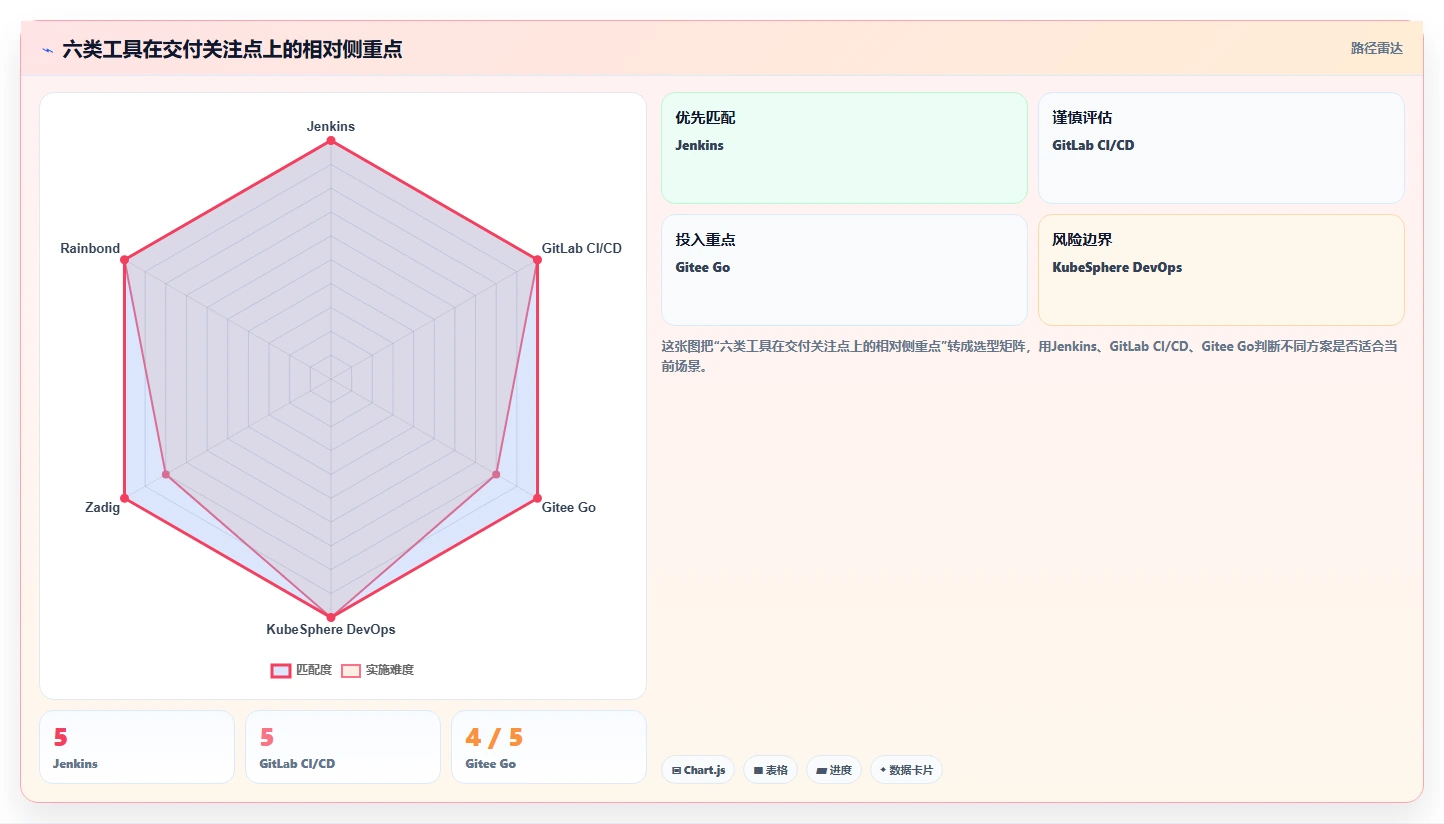Select the Gitee Go radar axis label

569,507
